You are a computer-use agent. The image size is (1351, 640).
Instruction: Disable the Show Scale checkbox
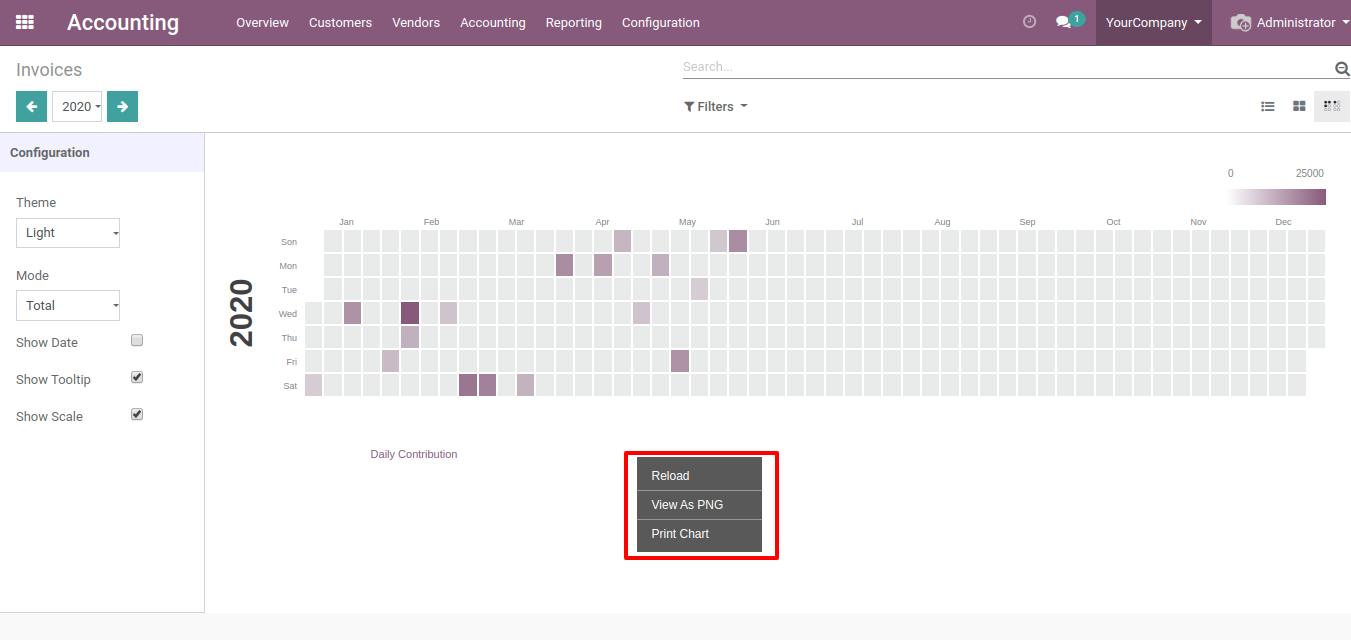[x=137, y=415]
